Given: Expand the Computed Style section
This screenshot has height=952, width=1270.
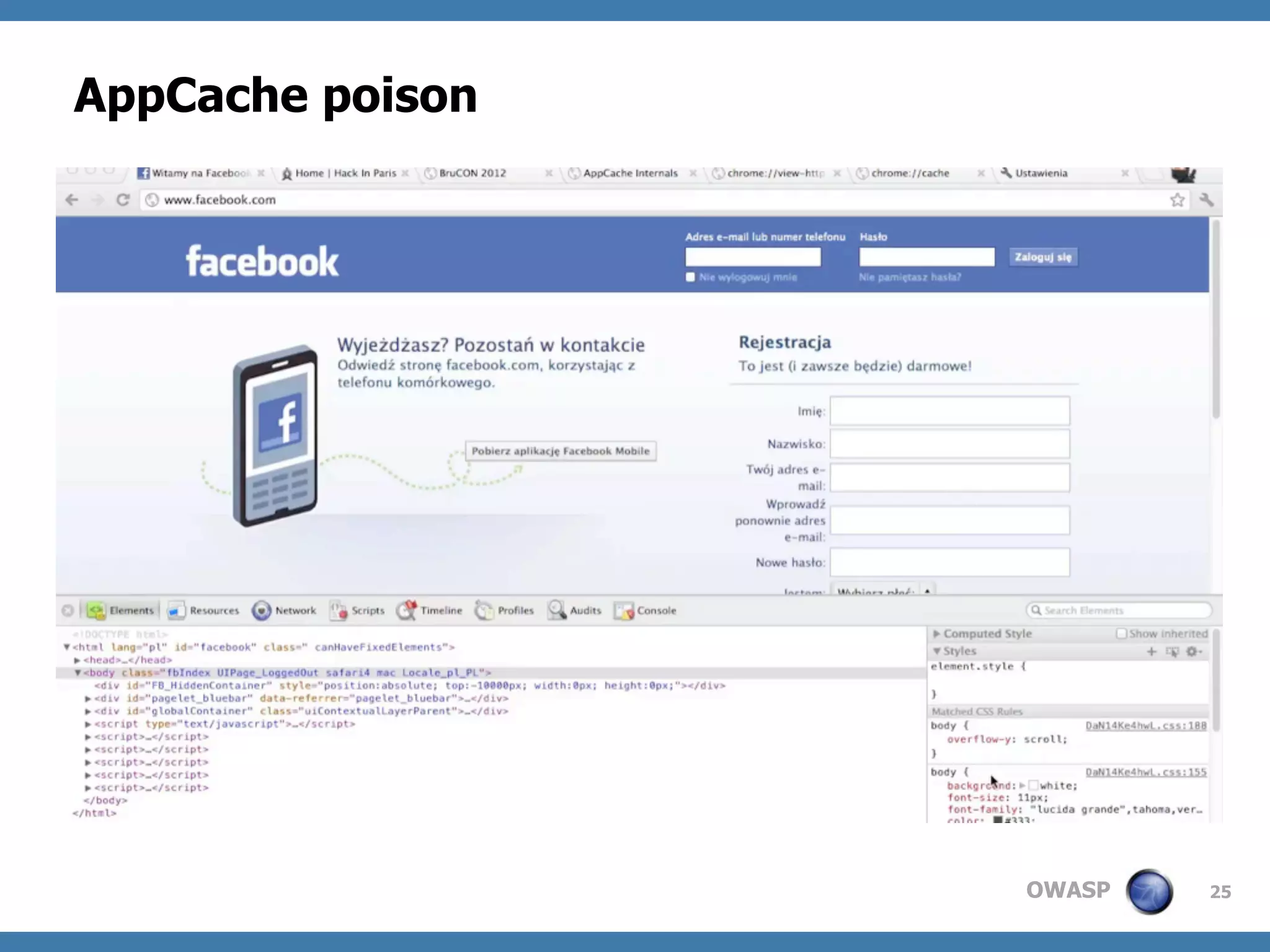Looking at the screenshot, I should 936,633.
